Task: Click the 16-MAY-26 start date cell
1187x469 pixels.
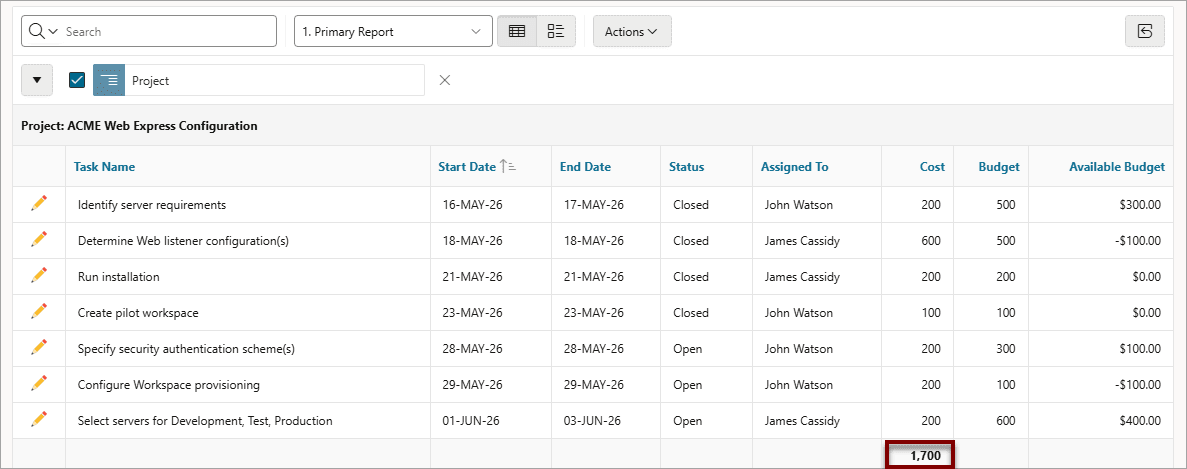Action: (491, 204)
